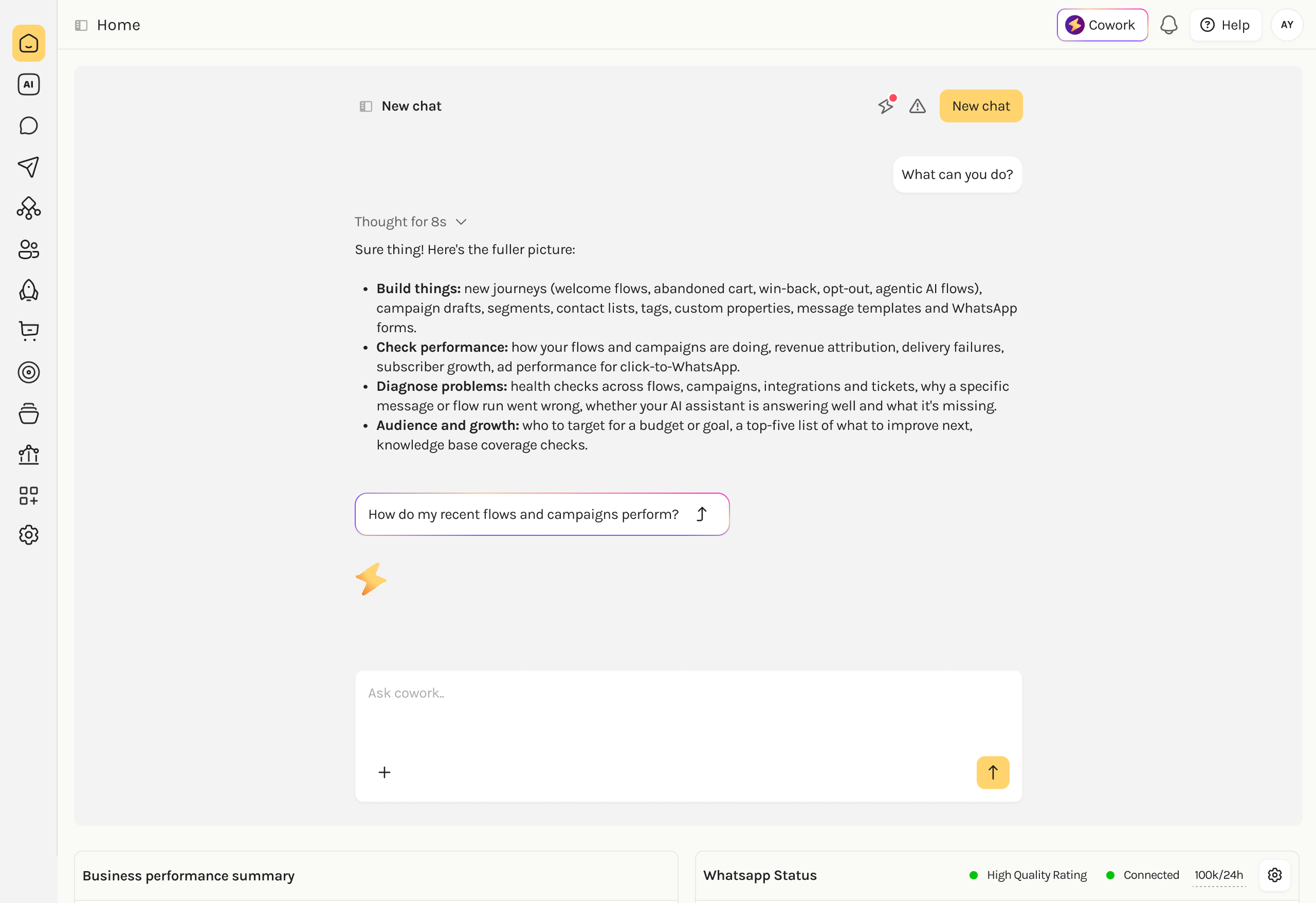Toggle the chat list panel icon beside New chat
The height and width of the screenshot is (903, 1316).
[366, 106]
